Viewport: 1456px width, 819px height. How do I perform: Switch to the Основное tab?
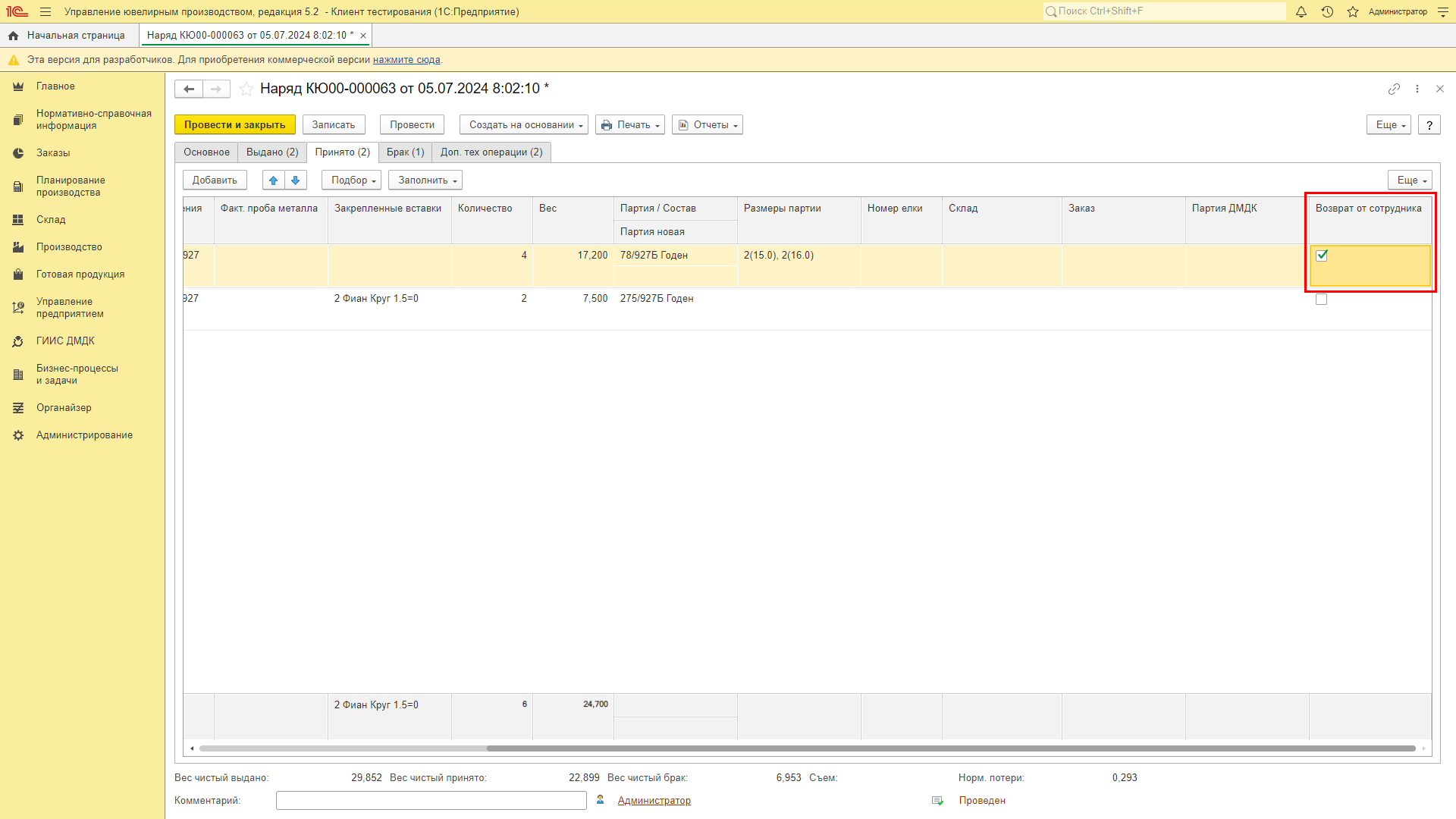pos(206,152)
